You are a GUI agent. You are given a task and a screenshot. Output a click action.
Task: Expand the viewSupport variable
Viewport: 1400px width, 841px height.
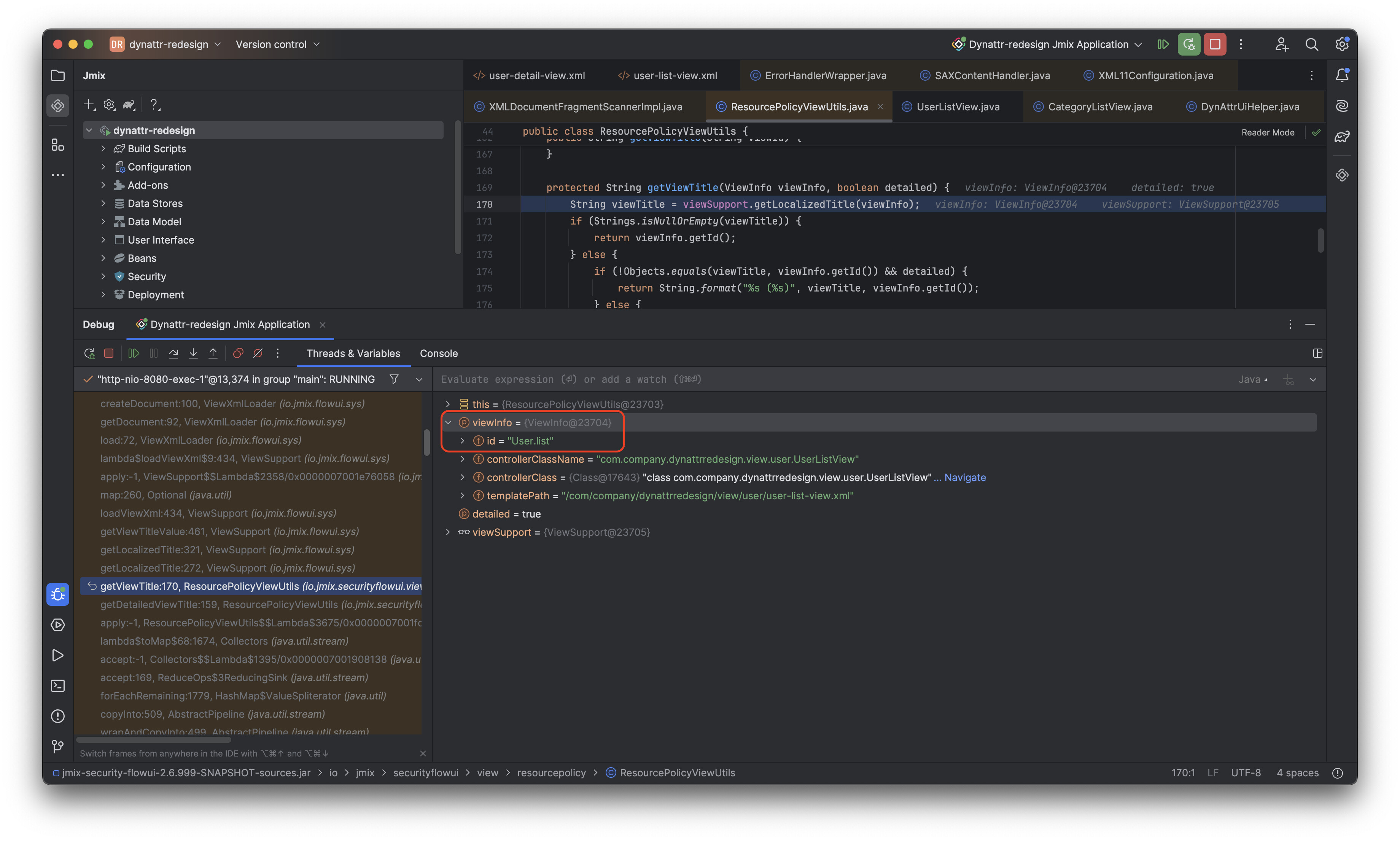pos(448,532)
